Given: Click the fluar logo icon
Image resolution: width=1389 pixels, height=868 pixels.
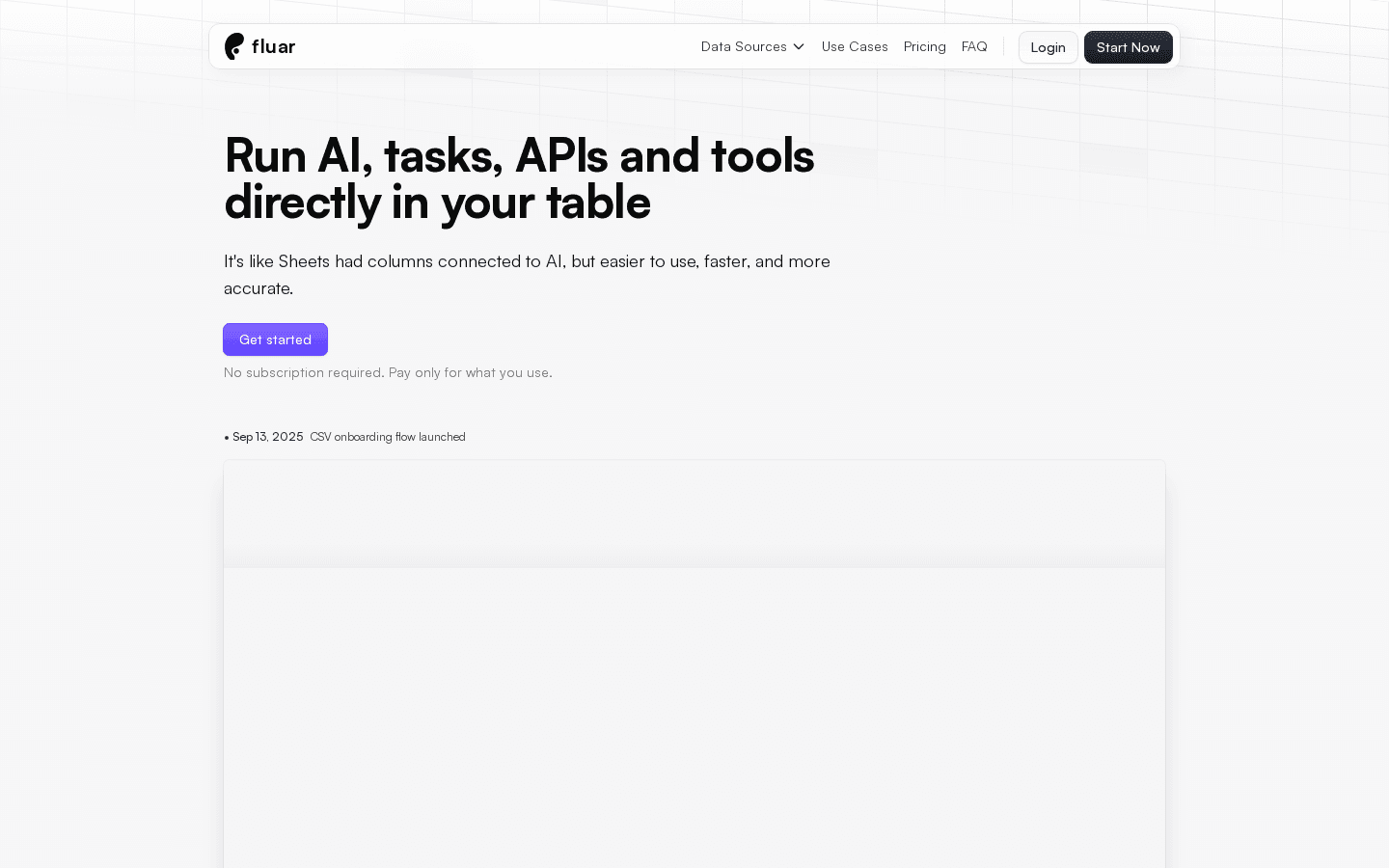Looking at the screenshot, I should (x=233, y=46).
